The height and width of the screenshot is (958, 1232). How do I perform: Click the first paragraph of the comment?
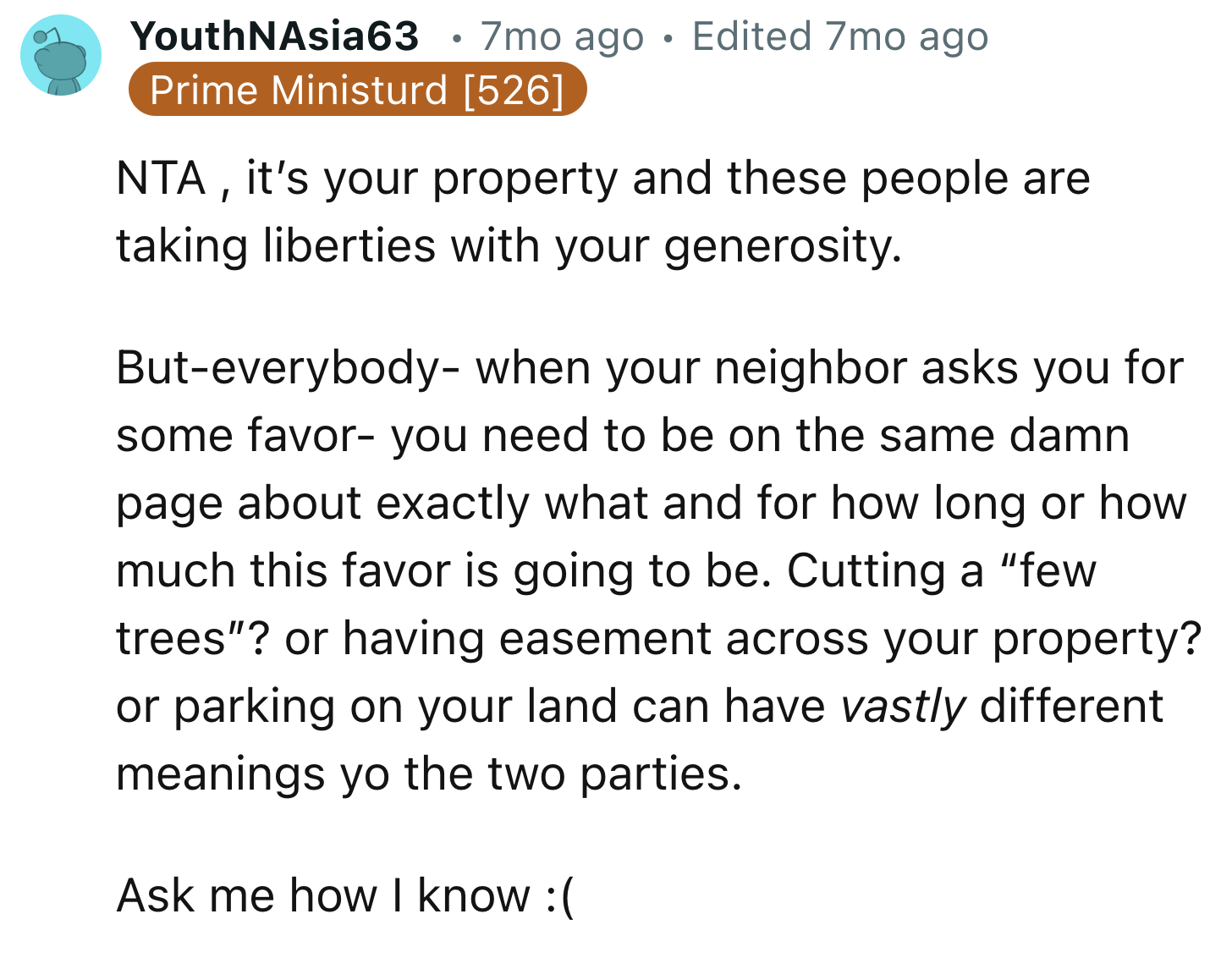coord(592,212)
